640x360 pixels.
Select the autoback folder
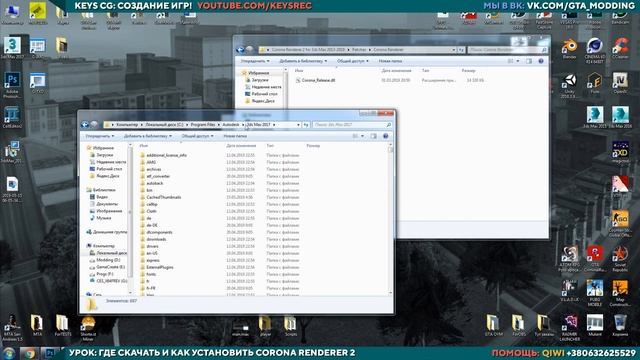pyautogui.click(x=155, y=183)
